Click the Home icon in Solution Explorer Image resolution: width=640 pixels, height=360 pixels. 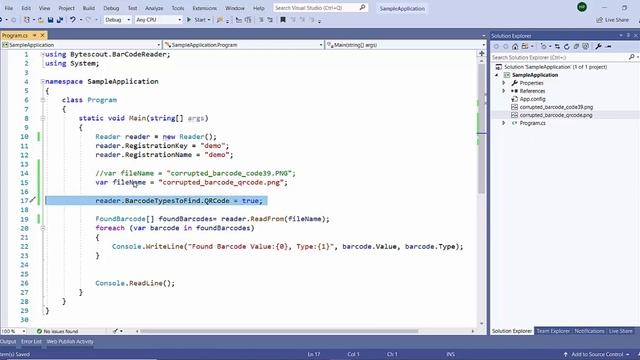click(x=515, y=47)
